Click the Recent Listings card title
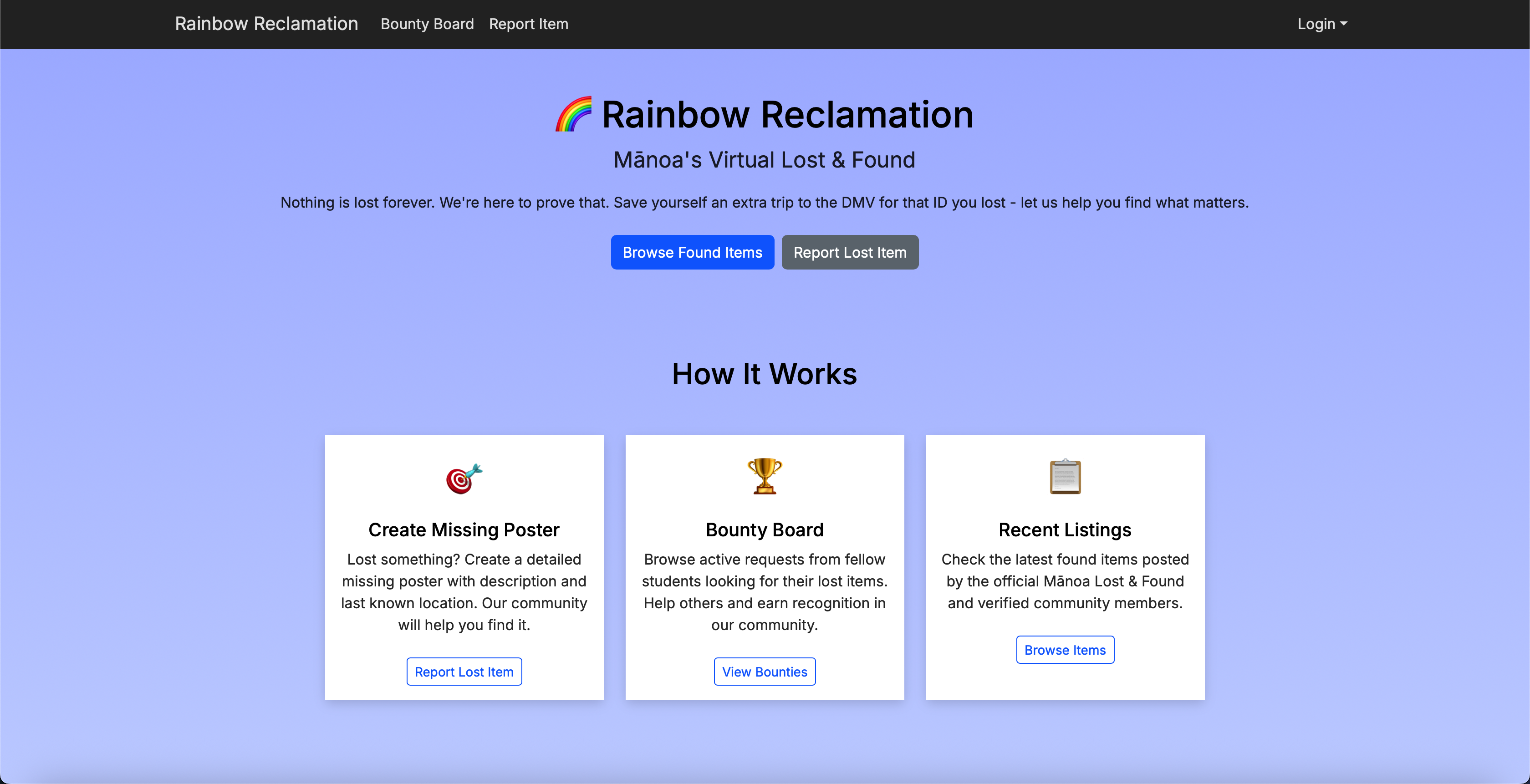 [1064, 530]
